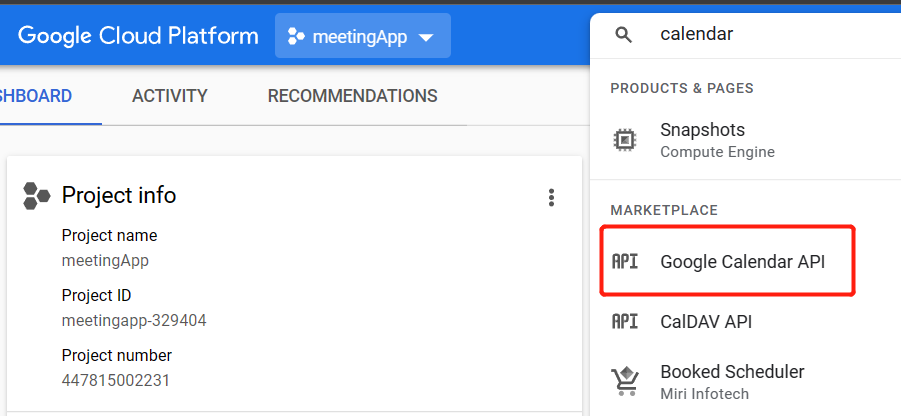Screen dimensions: 901x416
Task: Select CalDAV API from Marketplace results
Action: click(706, 322)
